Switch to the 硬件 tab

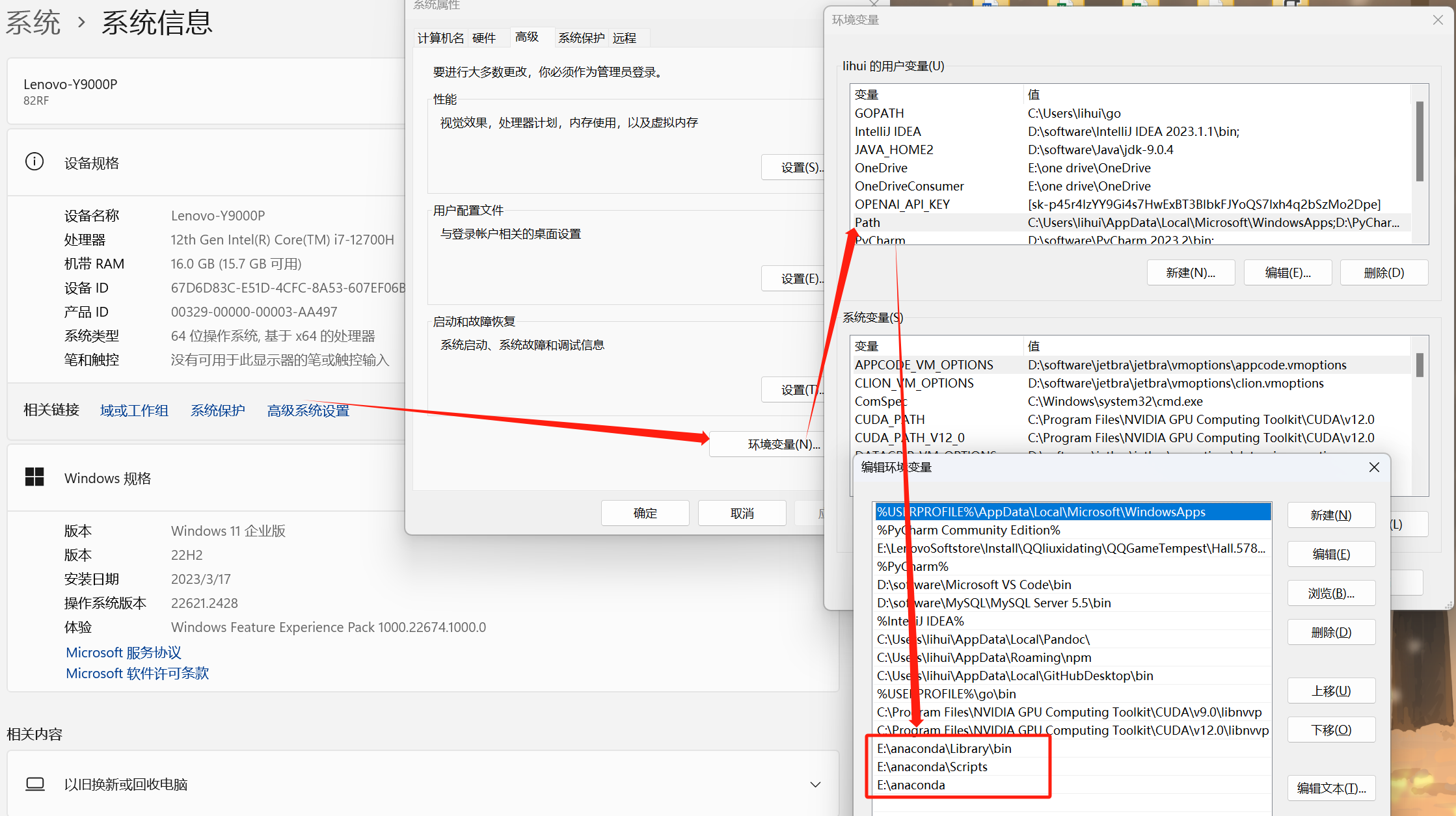(483, 38)
